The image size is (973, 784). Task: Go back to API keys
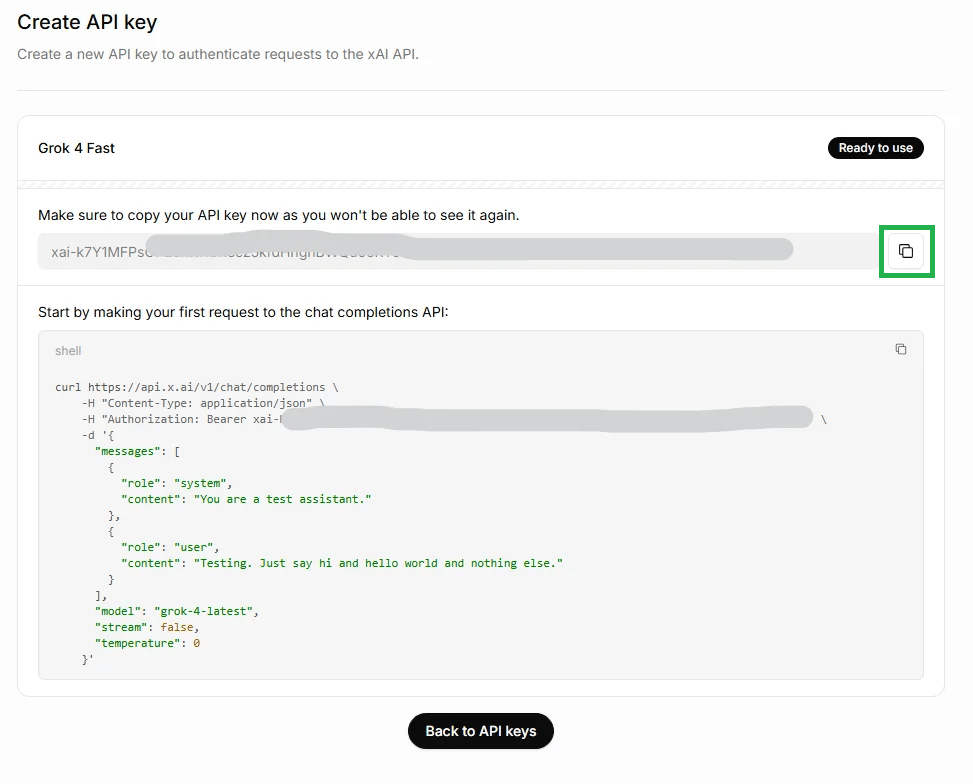click(x=480, y=731)
